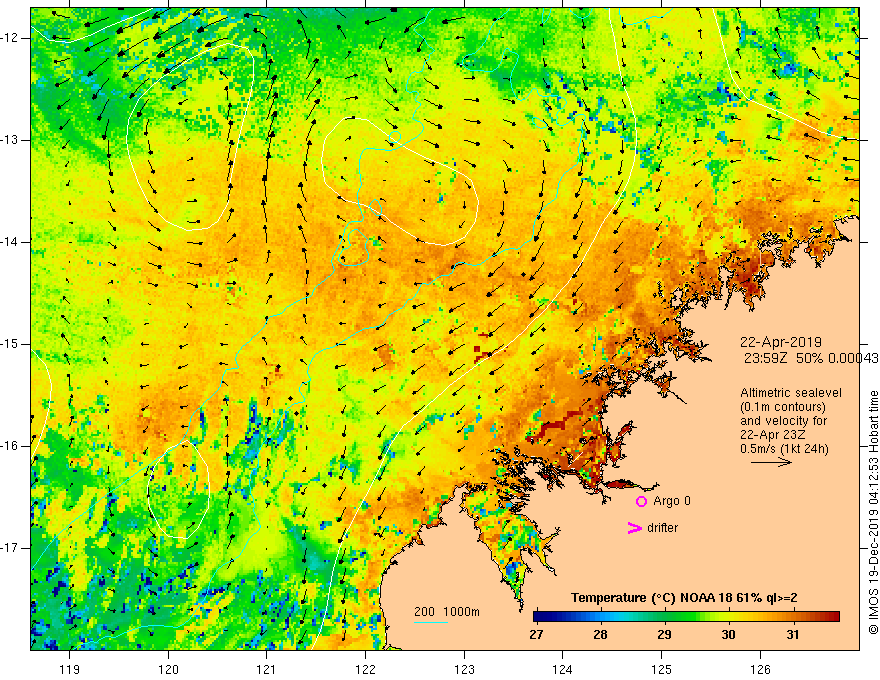Viewport: 880px width, 680px height.
Task: Click longitude axis label 124
Action: tap(563, 669)
